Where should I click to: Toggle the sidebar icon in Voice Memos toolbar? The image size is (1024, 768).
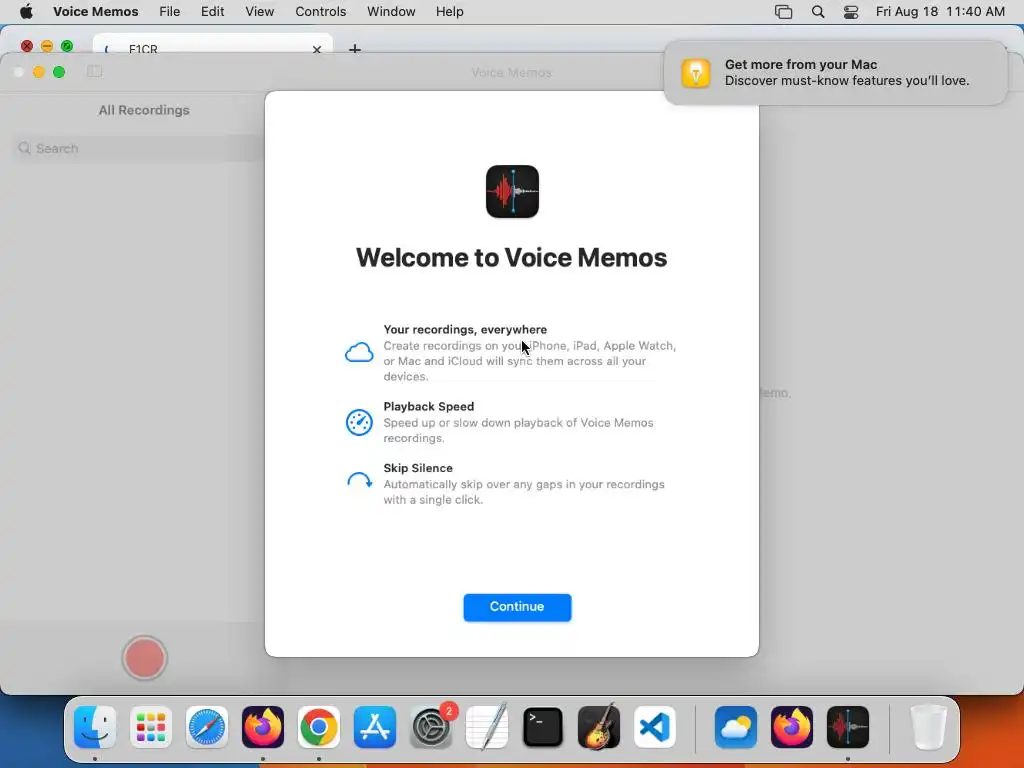click(95, 71)
